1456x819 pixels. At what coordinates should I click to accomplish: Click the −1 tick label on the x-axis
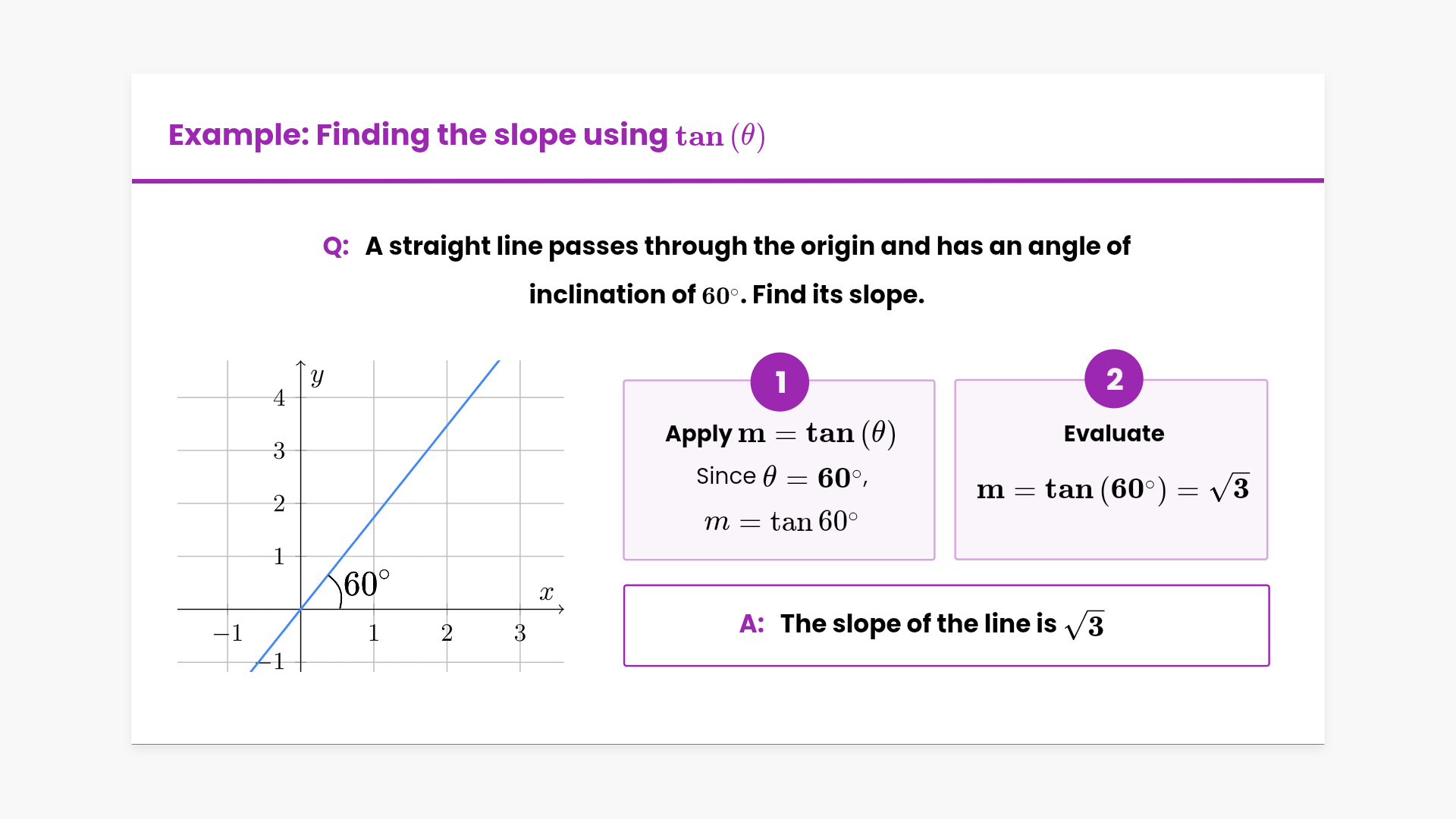pos(228,633)
